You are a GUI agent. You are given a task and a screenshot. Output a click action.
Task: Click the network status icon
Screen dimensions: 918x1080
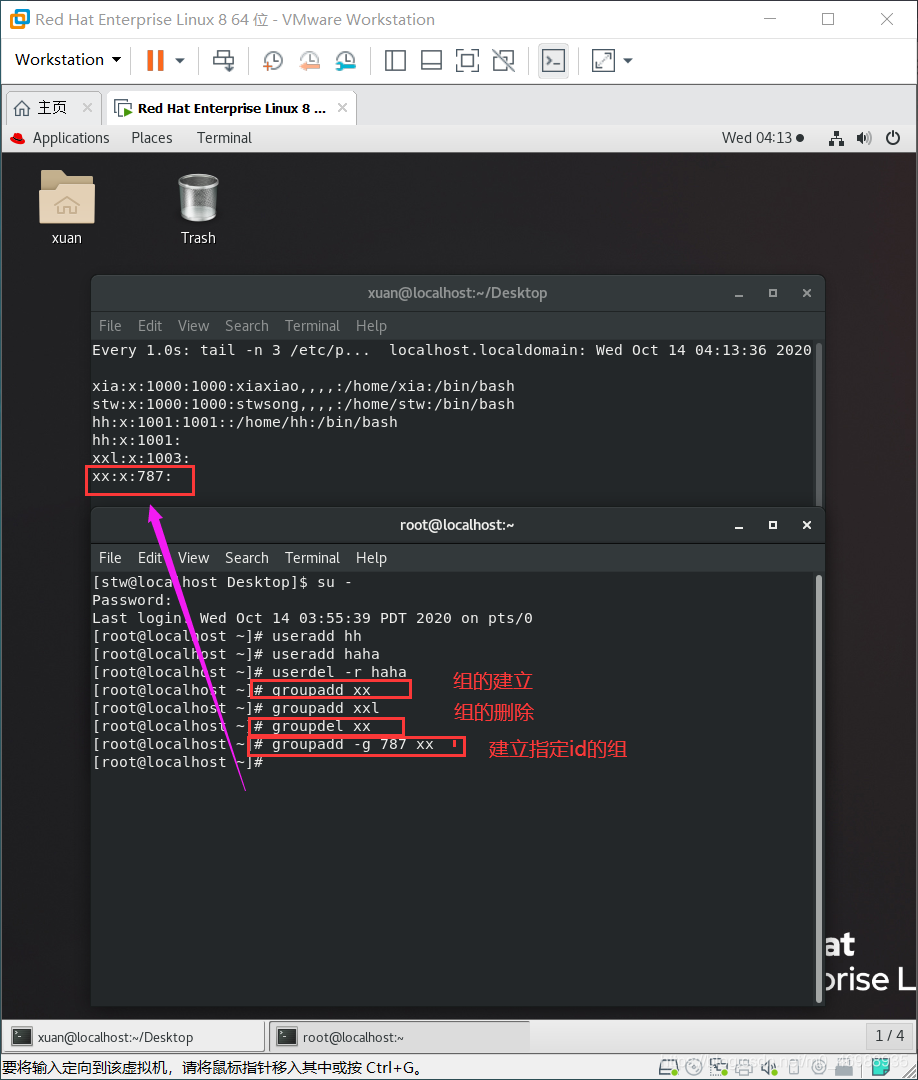[x=836, y=138]
